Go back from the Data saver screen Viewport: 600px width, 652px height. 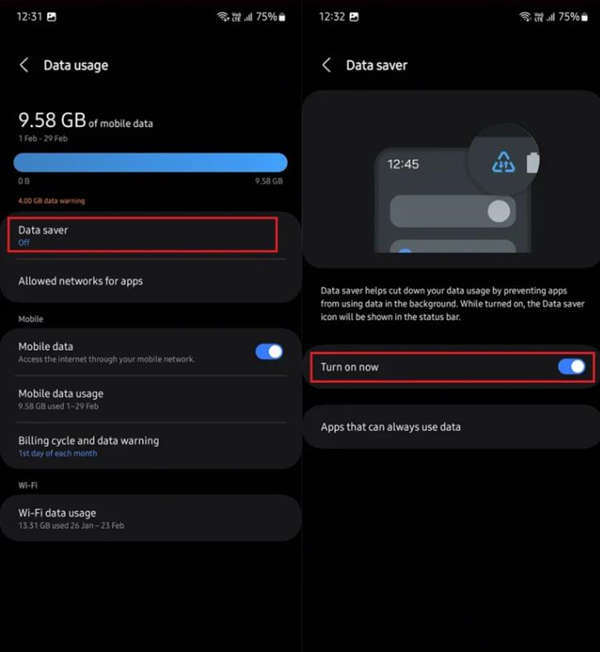tap(327, 65)
